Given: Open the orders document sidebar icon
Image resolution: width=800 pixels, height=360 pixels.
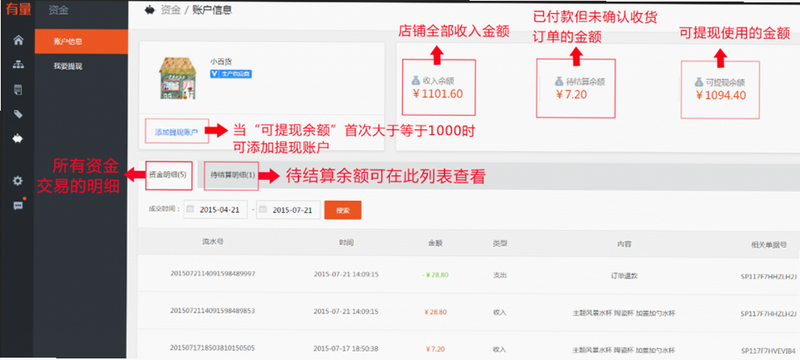Looking at the screenshot, I should 18,90.
